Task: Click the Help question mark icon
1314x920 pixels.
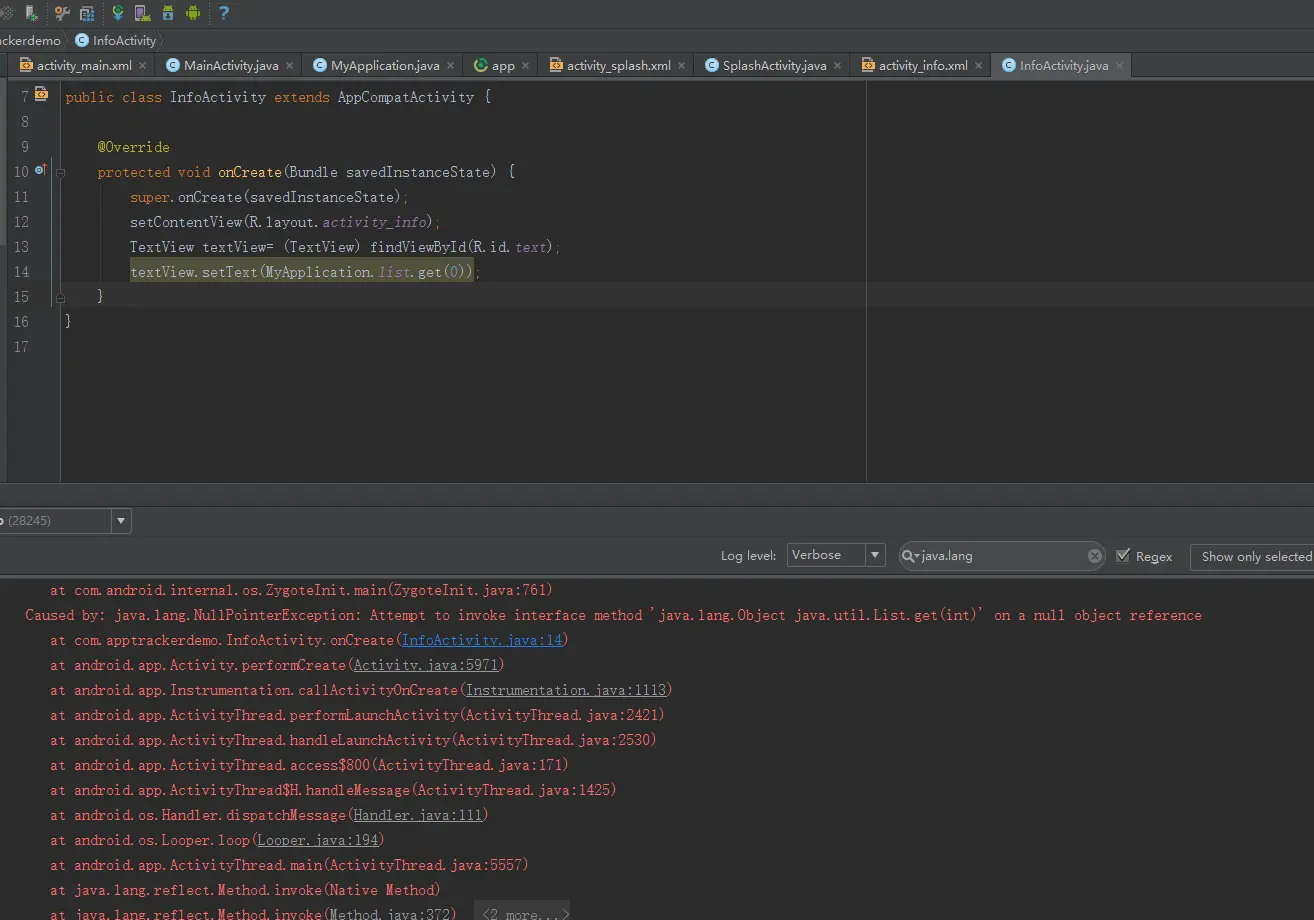Action: (x=223, y=13)
